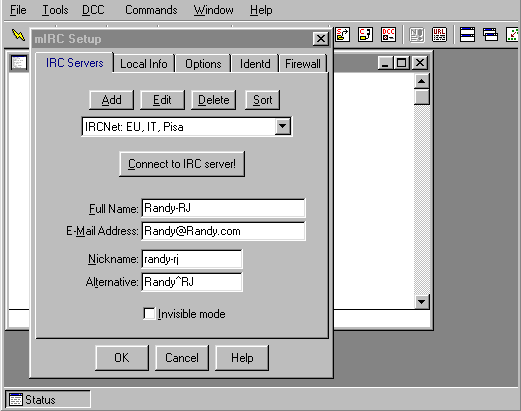
Task: Open the Tools menu
Action: [x=55, y=10]
